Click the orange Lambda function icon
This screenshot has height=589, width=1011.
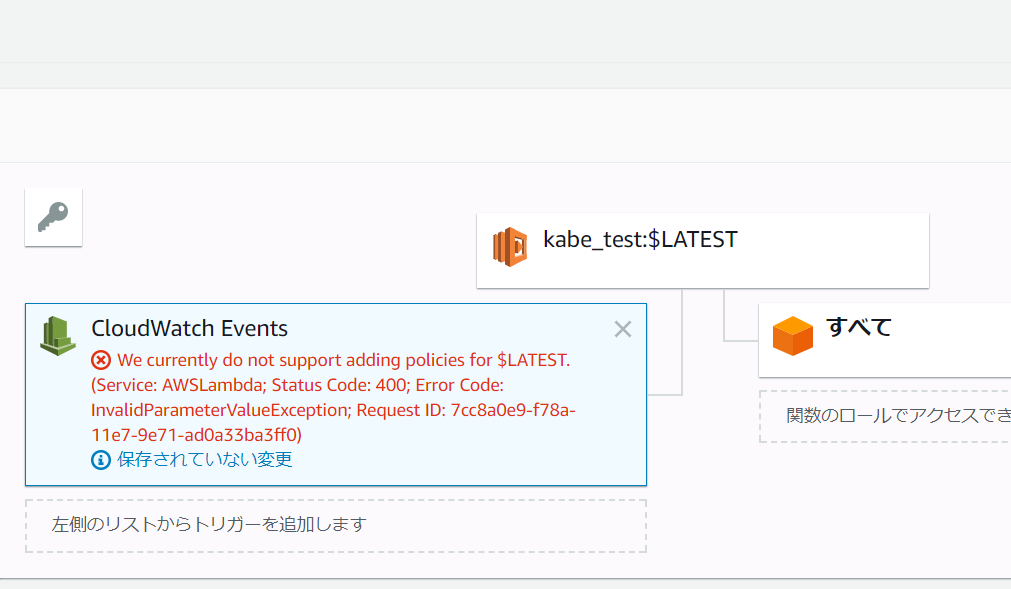click(510, 247)
